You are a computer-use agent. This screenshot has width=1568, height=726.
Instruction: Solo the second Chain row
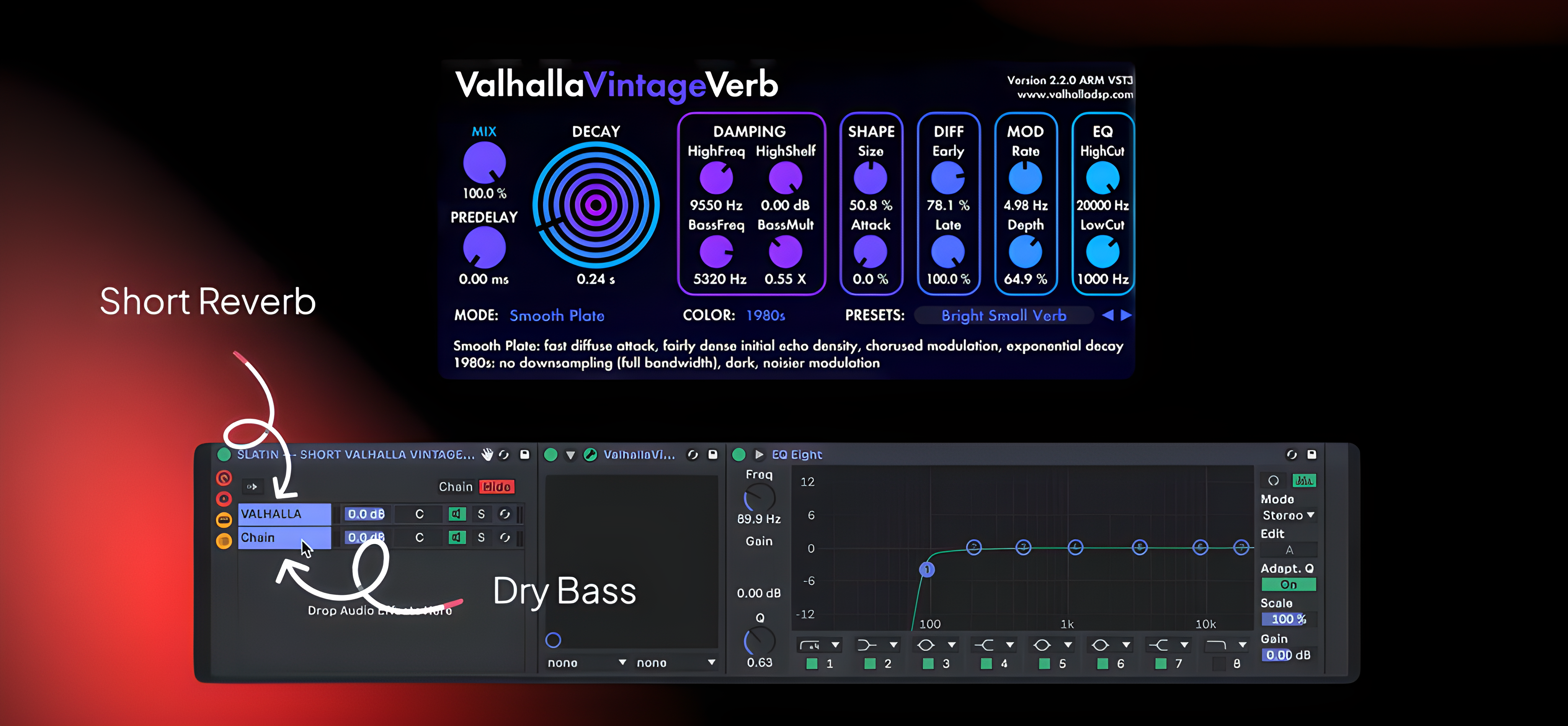pos(482,537)
